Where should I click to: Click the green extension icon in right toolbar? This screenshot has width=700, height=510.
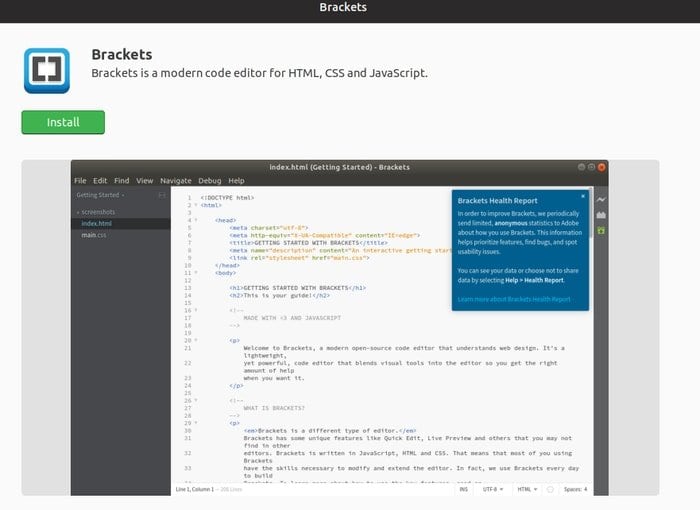click(601, 230)
